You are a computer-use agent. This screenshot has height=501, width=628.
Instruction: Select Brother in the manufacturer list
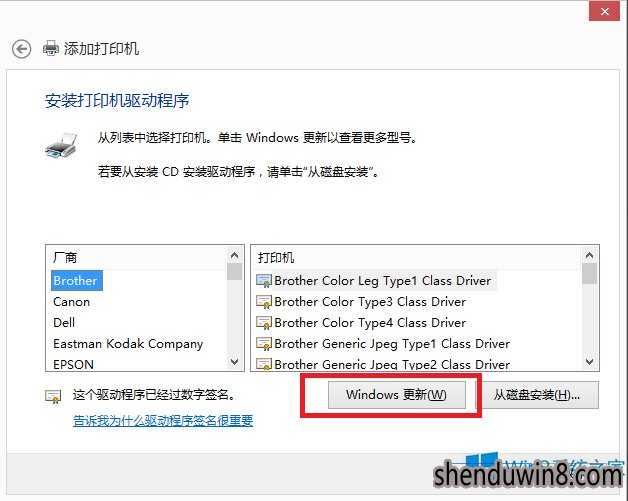coord(76,280)
